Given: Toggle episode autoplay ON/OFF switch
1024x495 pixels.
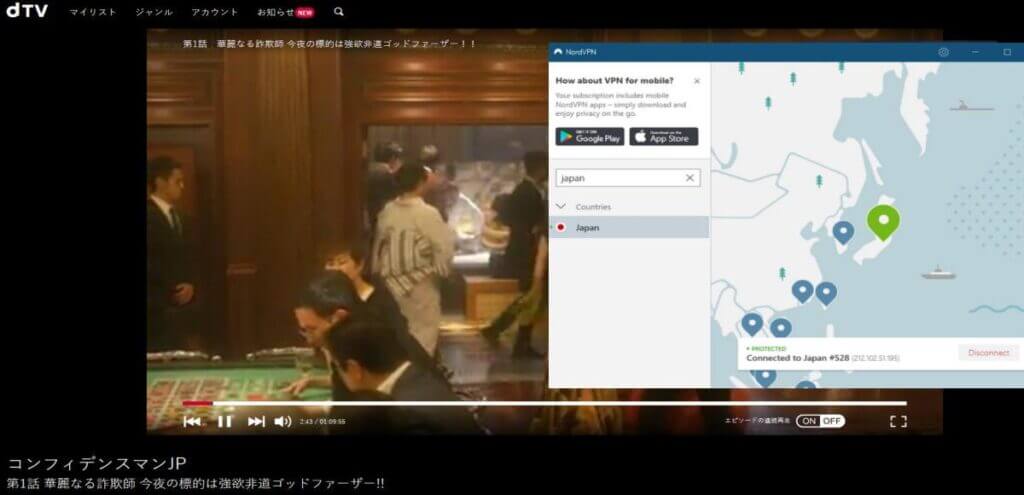Looking at the screenshot, I should pyautogui.click(x=820, y=421).
